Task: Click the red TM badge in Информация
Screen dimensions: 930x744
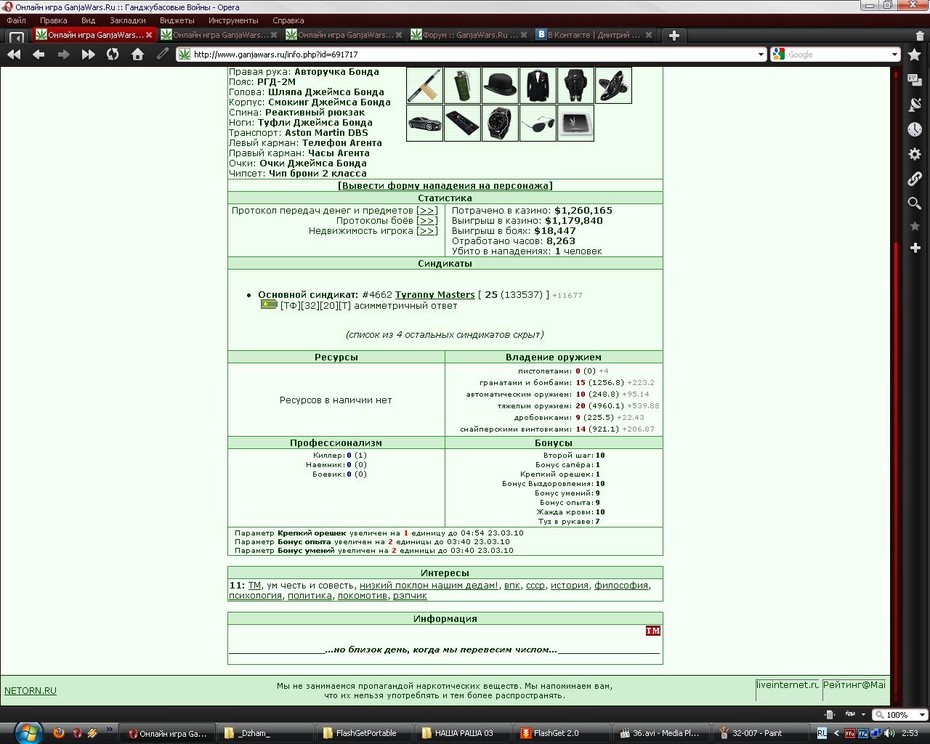Action: pyautogui.click(x=653, y=631)
